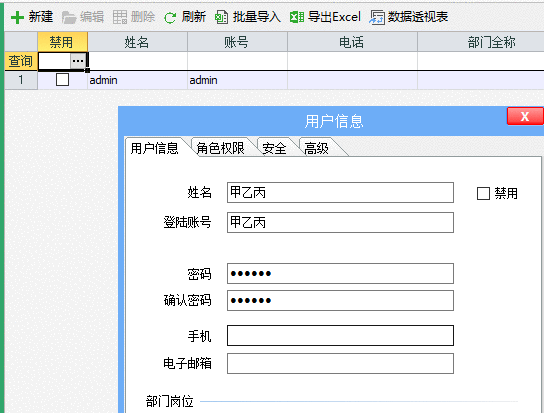
Task: Select row number 1 header
Action: tap(21, 80)
